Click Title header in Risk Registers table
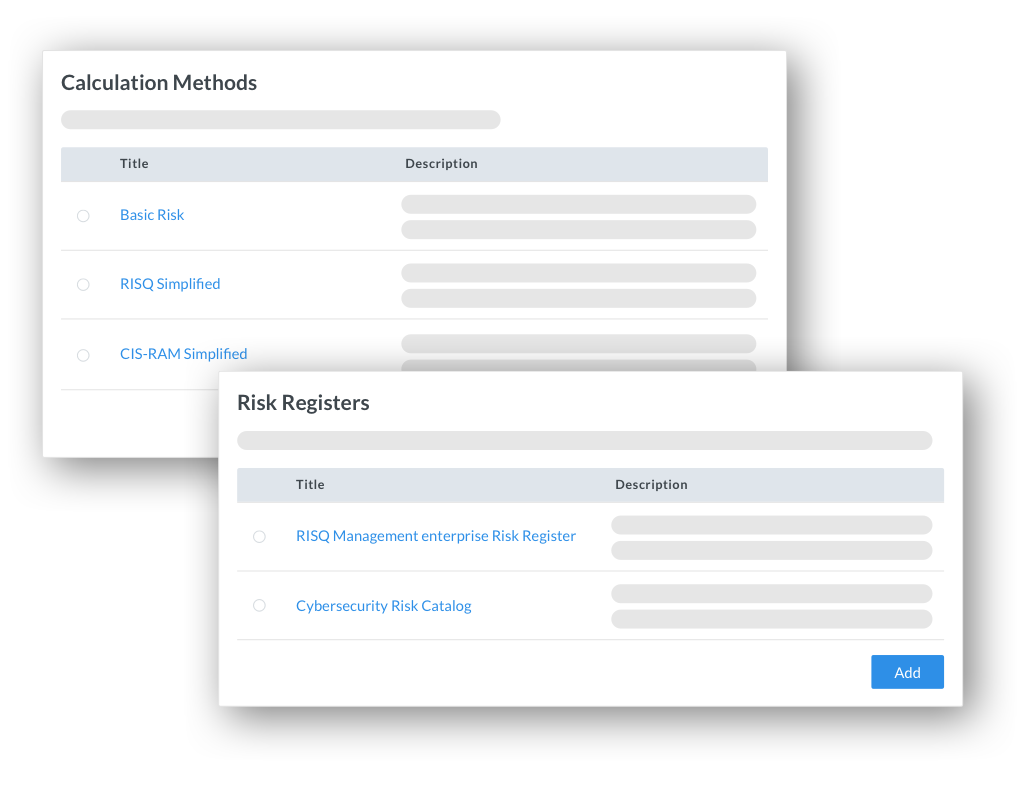The height and width of the screenshot is (800, 1018). tap(310, 484)
